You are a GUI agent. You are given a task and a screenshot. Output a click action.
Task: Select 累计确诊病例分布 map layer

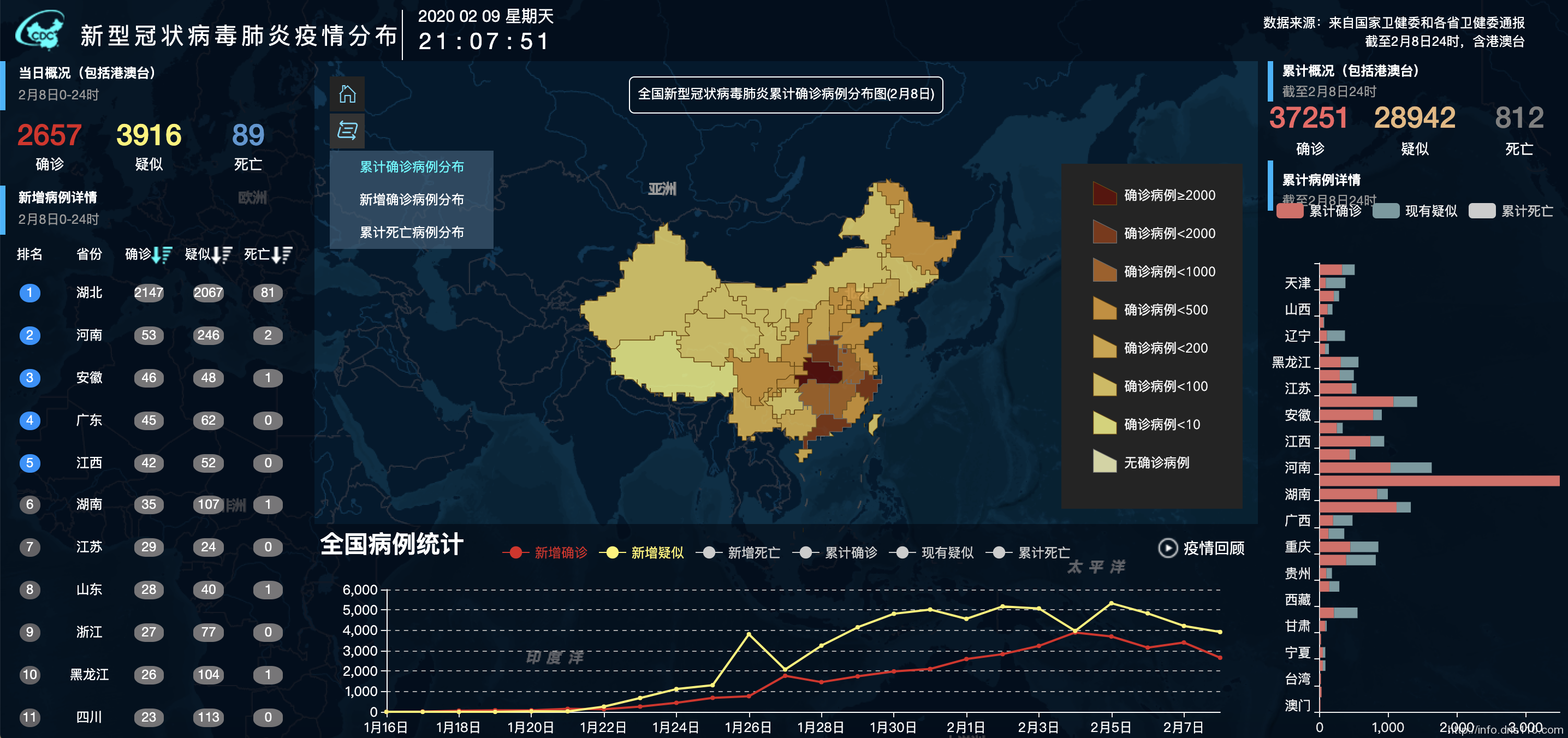point(412,166)
